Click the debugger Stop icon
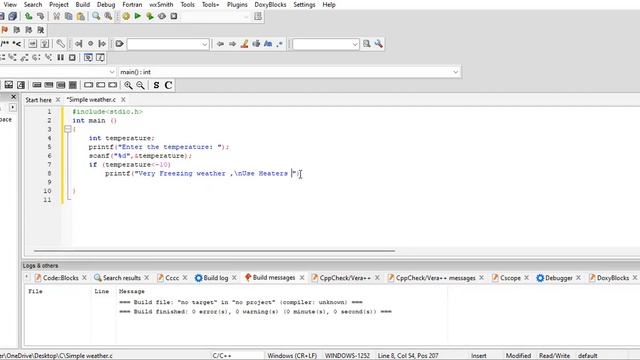 pyautogui.click(x=72, y=58)
